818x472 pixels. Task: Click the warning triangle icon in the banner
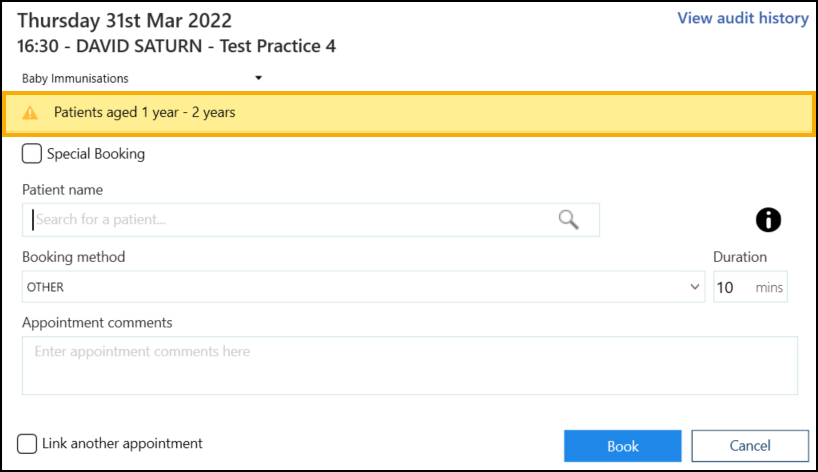[30, 113]
